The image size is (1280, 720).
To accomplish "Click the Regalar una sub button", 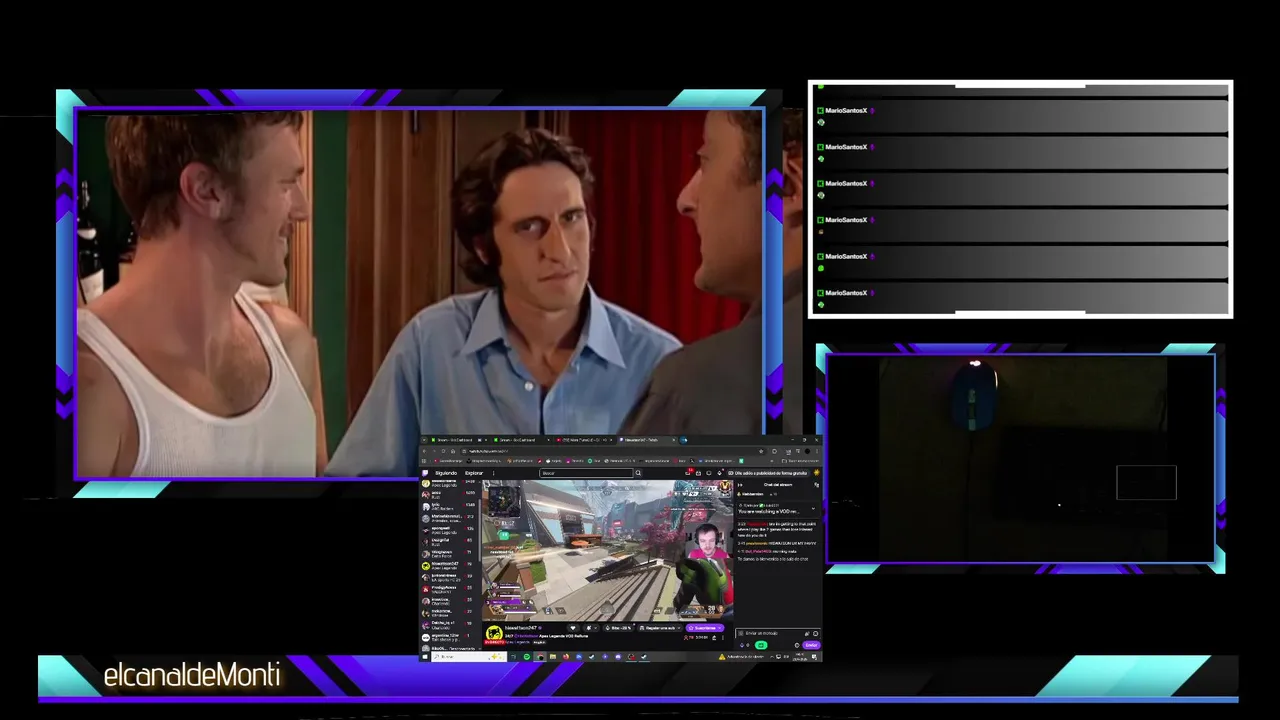I will (660, 628).
